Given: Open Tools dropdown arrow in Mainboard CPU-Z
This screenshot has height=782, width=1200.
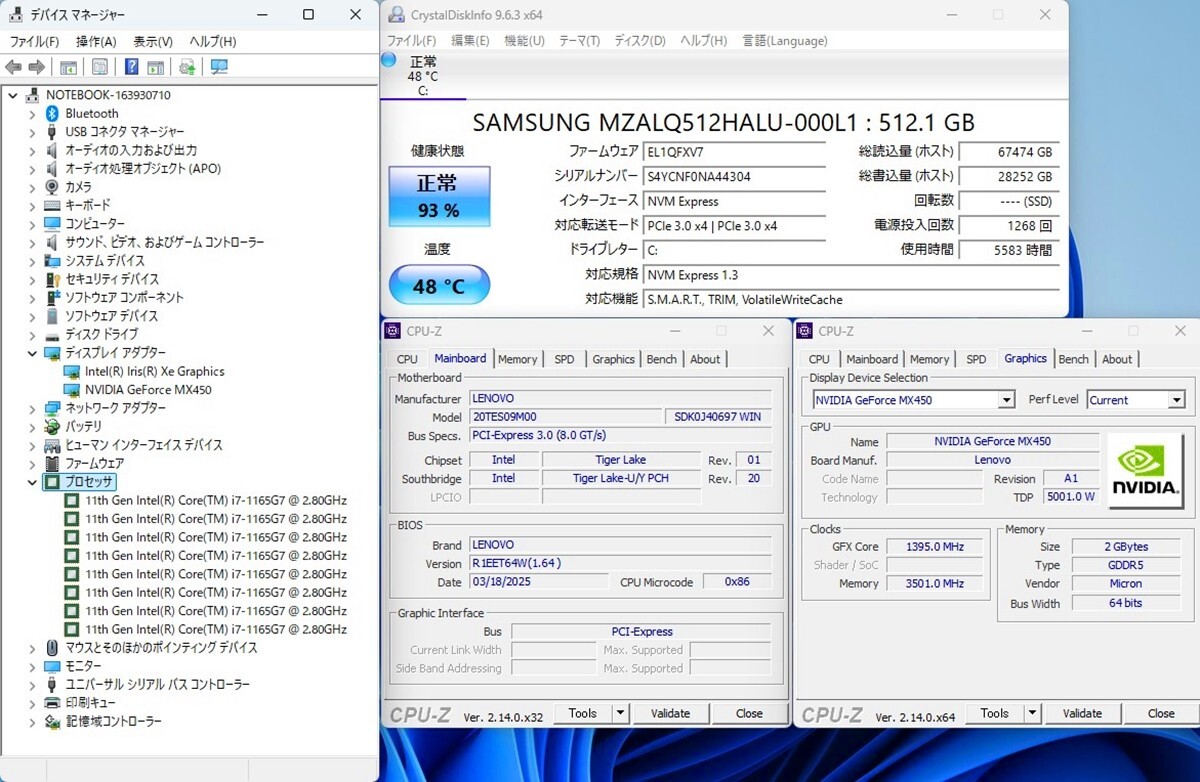Looking at the screenshot, I should pyautogui.click(x=620, y=713).
